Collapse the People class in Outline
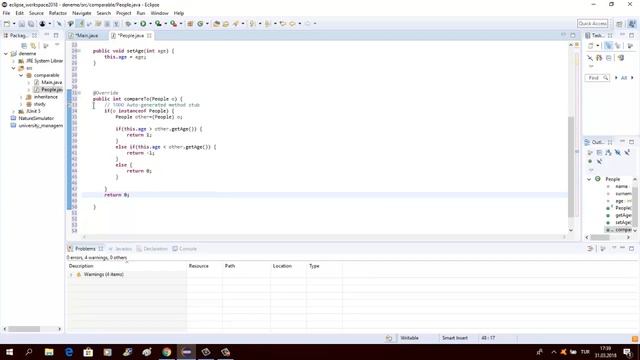The image size is (640, 360). [x=589, y=179]
